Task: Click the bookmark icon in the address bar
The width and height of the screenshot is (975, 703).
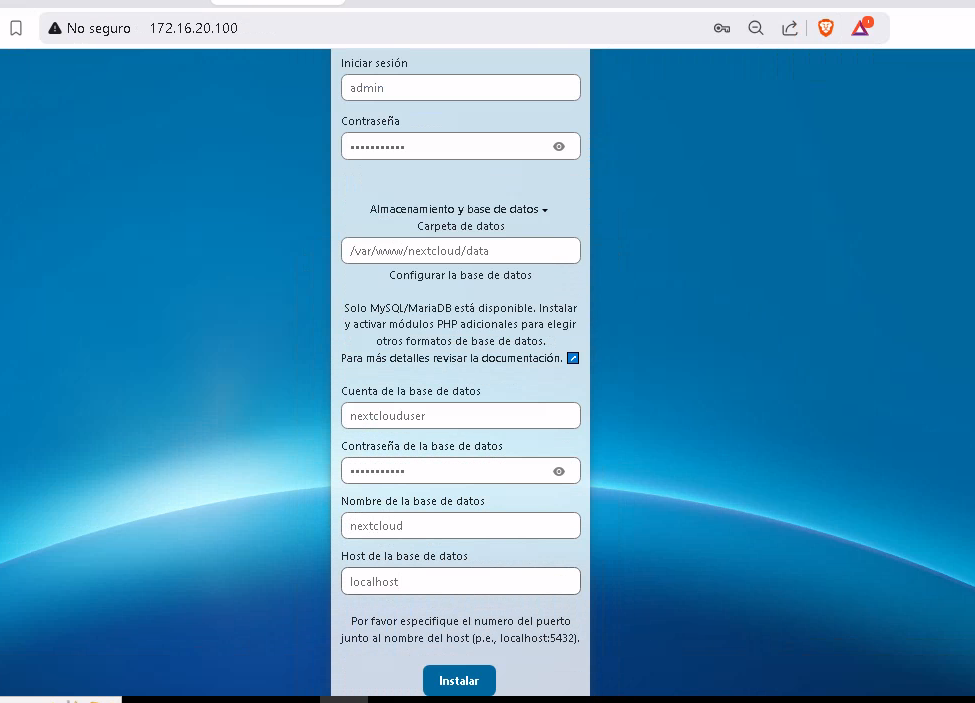Action: click(x=16, y=28)
